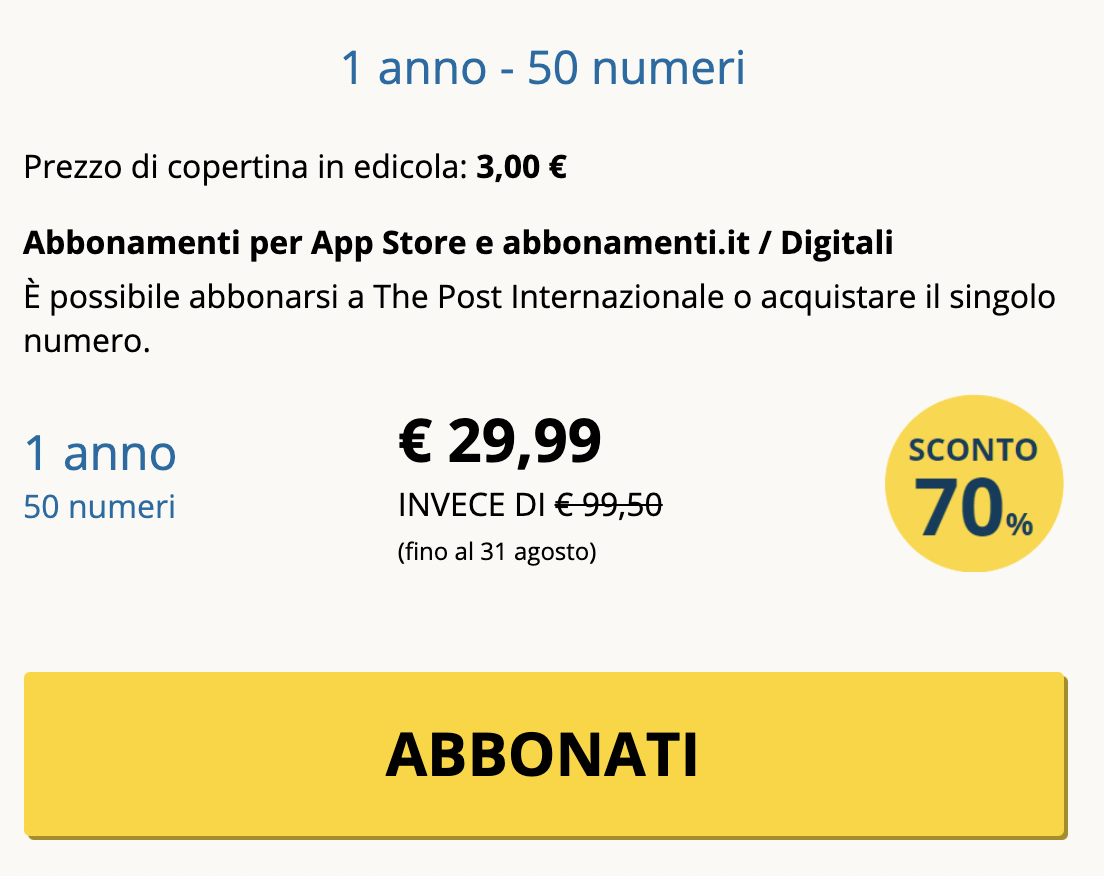The width and height of the screenshot is (1112, 888).
Task: Click the yellow ABBONATI subscribe button
Action: click(544, 754)
